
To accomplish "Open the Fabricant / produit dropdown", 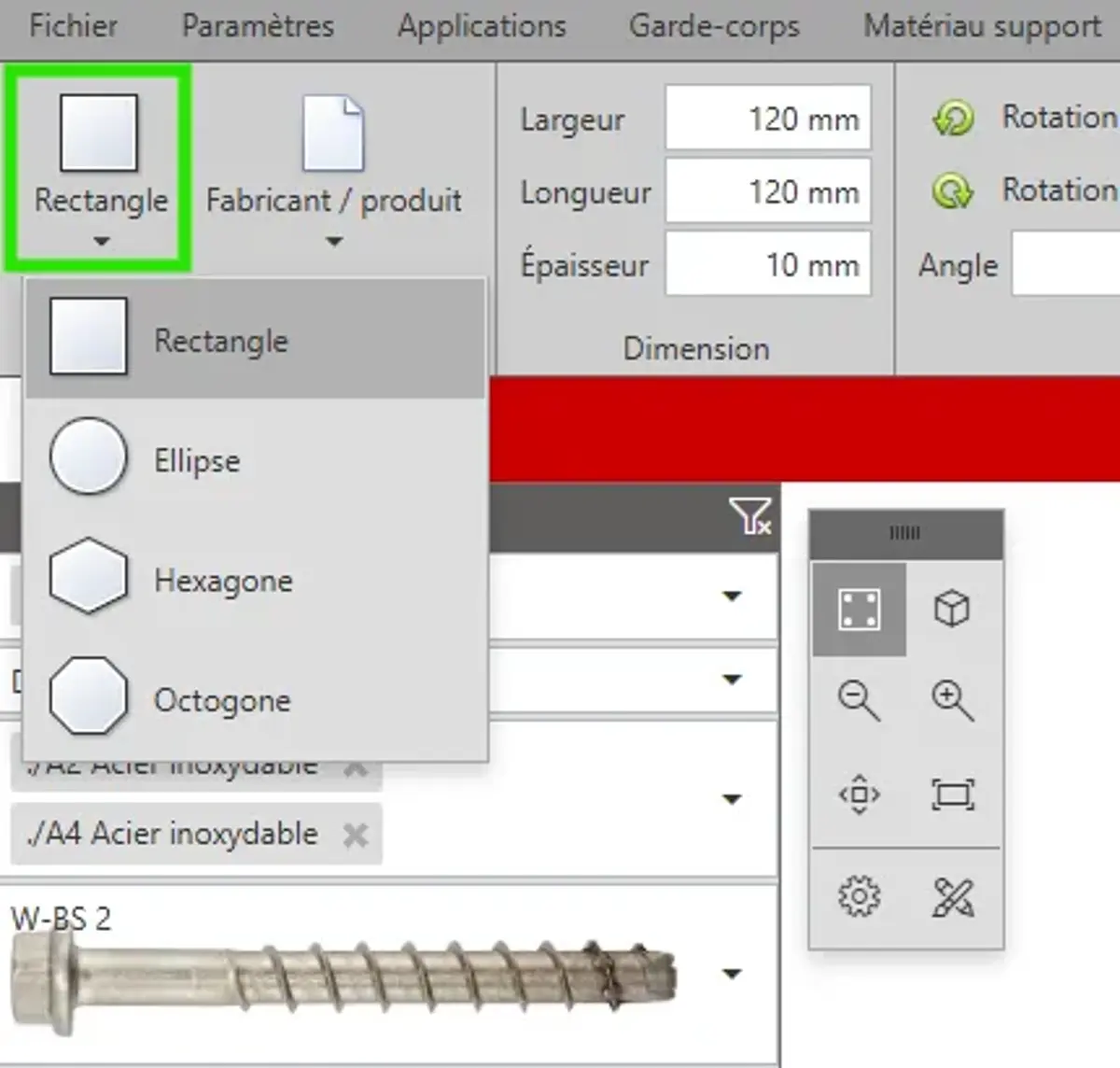I will tap(333, 173).
